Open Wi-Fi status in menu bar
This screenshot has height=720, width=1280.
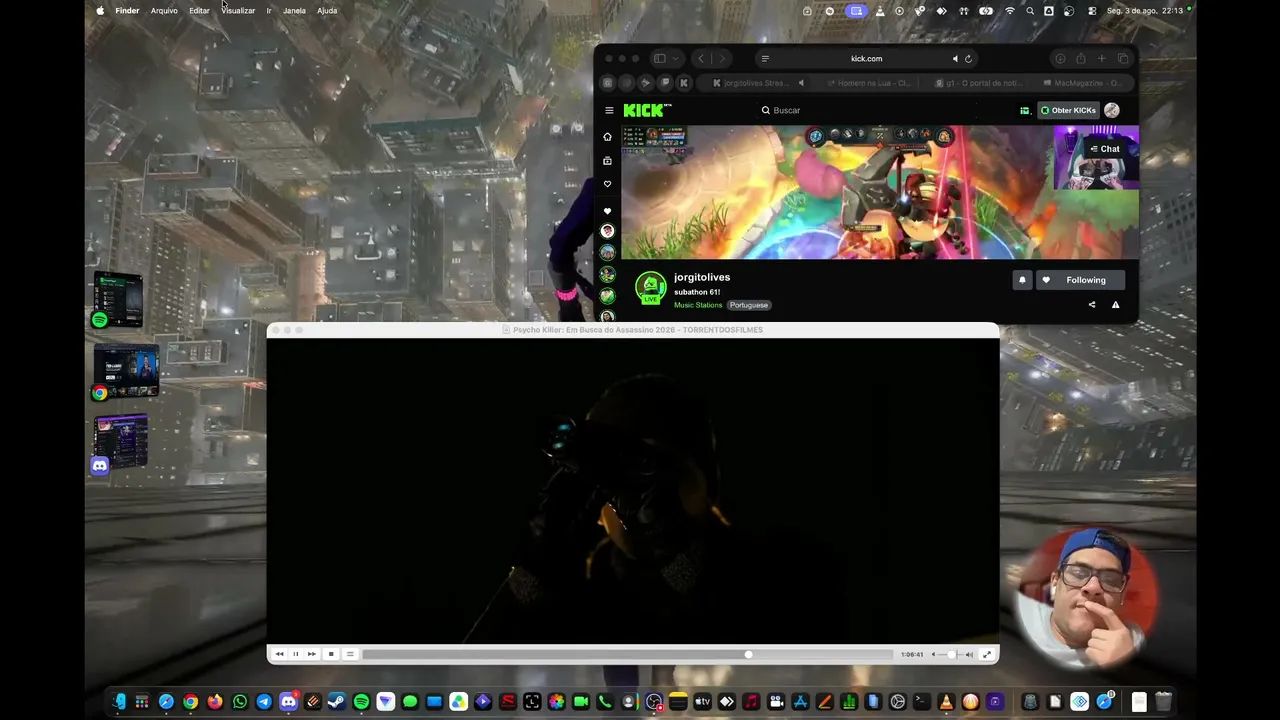tap(1010, 11)
